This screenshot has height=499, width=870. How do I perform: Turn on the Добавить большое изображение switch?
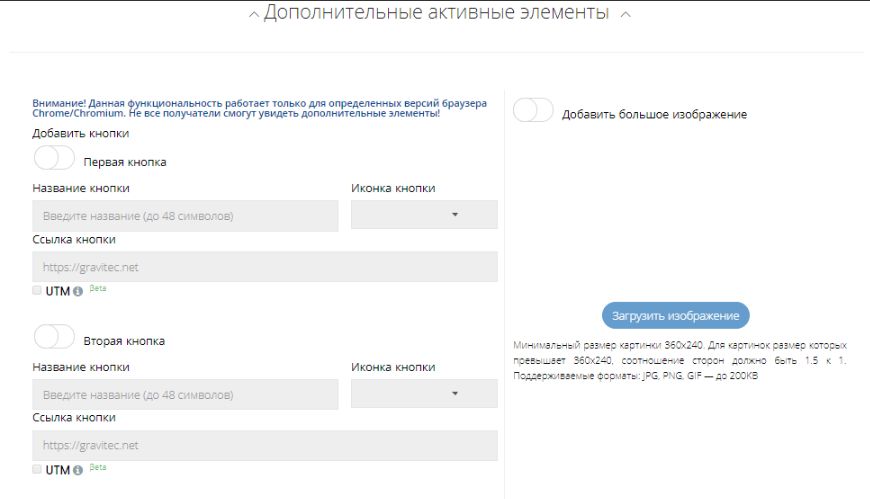[x=533, y=111]
